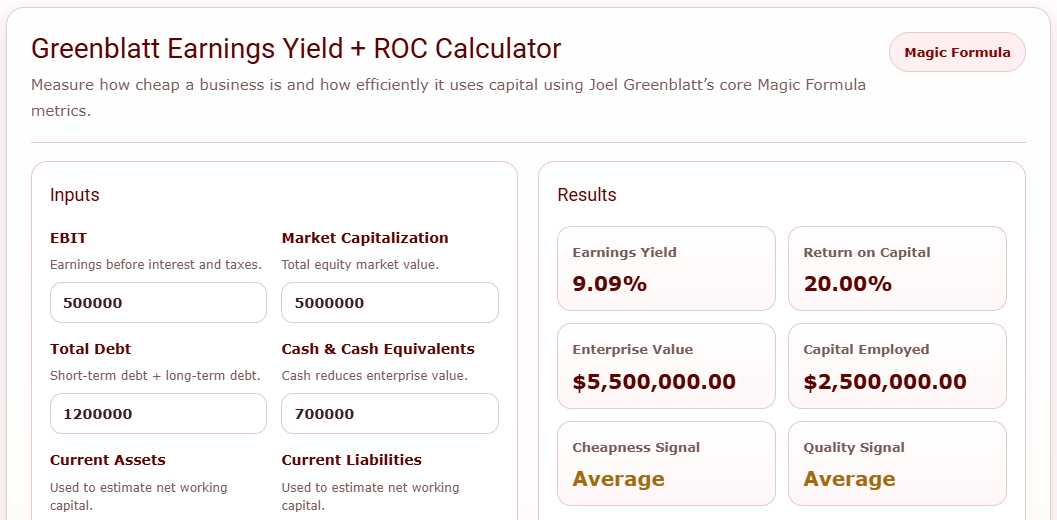Open the Cheapness Signal card

pyautogui.click(x=666, y=464)
